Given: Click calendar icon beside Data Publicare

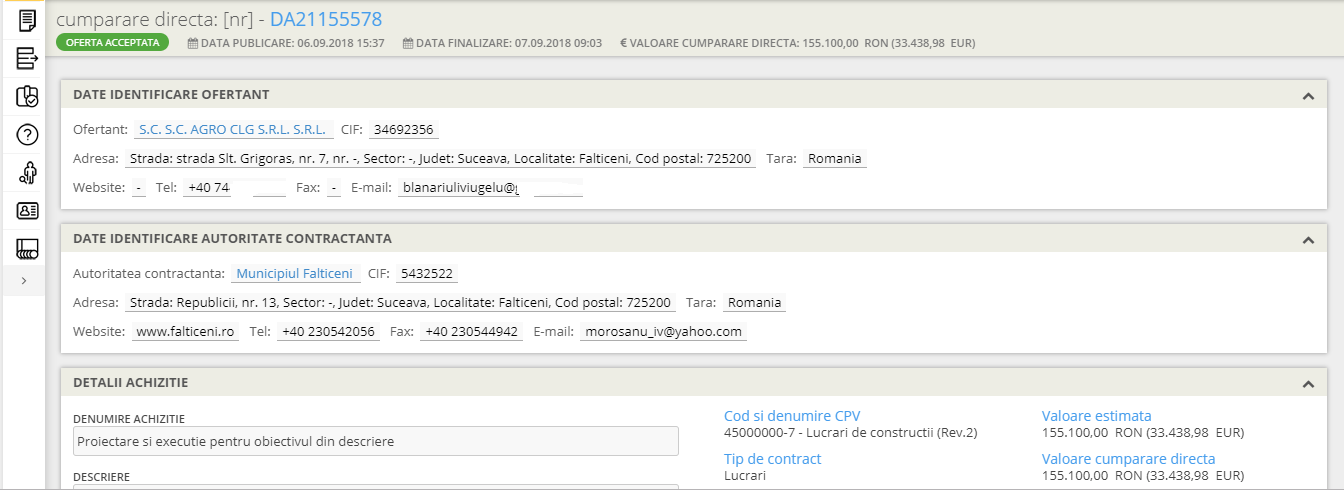Looking at the screenshot, I should coord(192,43).
